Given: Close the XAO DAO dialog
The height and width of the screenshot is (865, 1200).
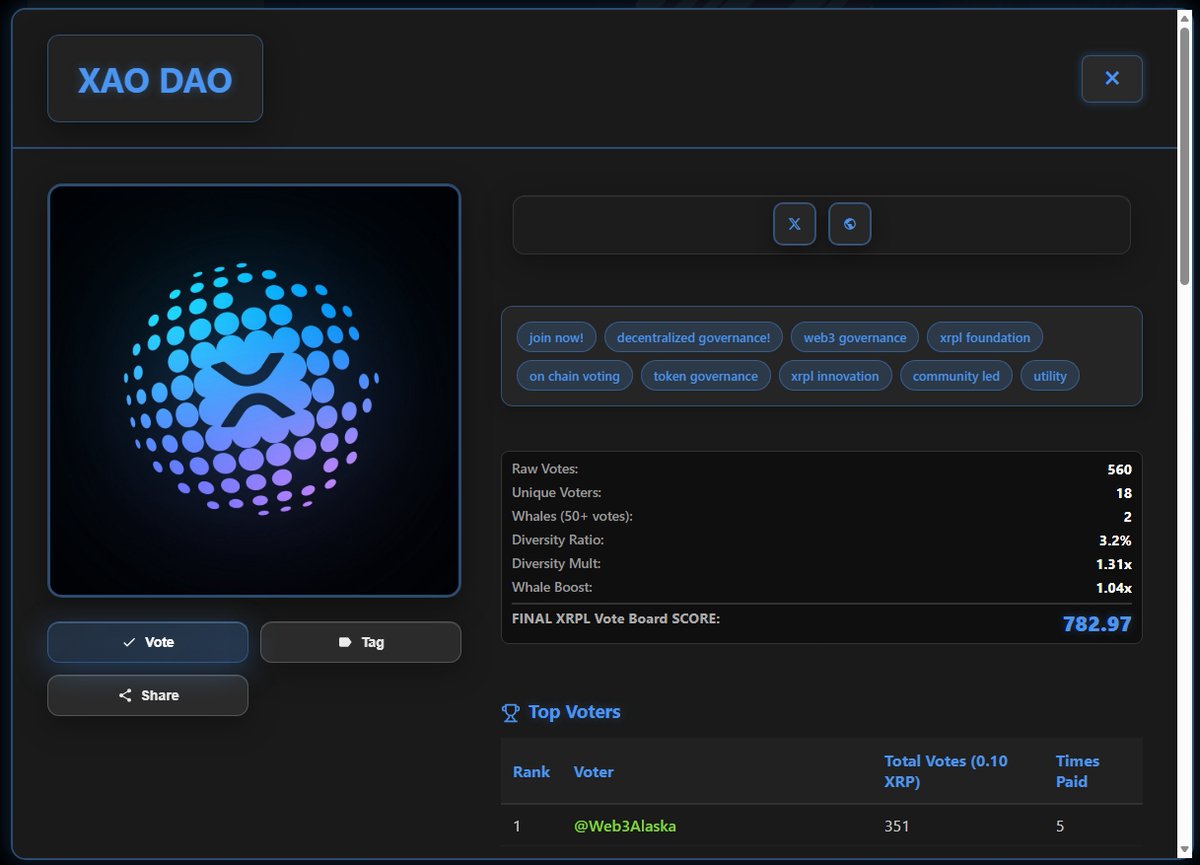Looking at the screenshot, I should 1112,78.
